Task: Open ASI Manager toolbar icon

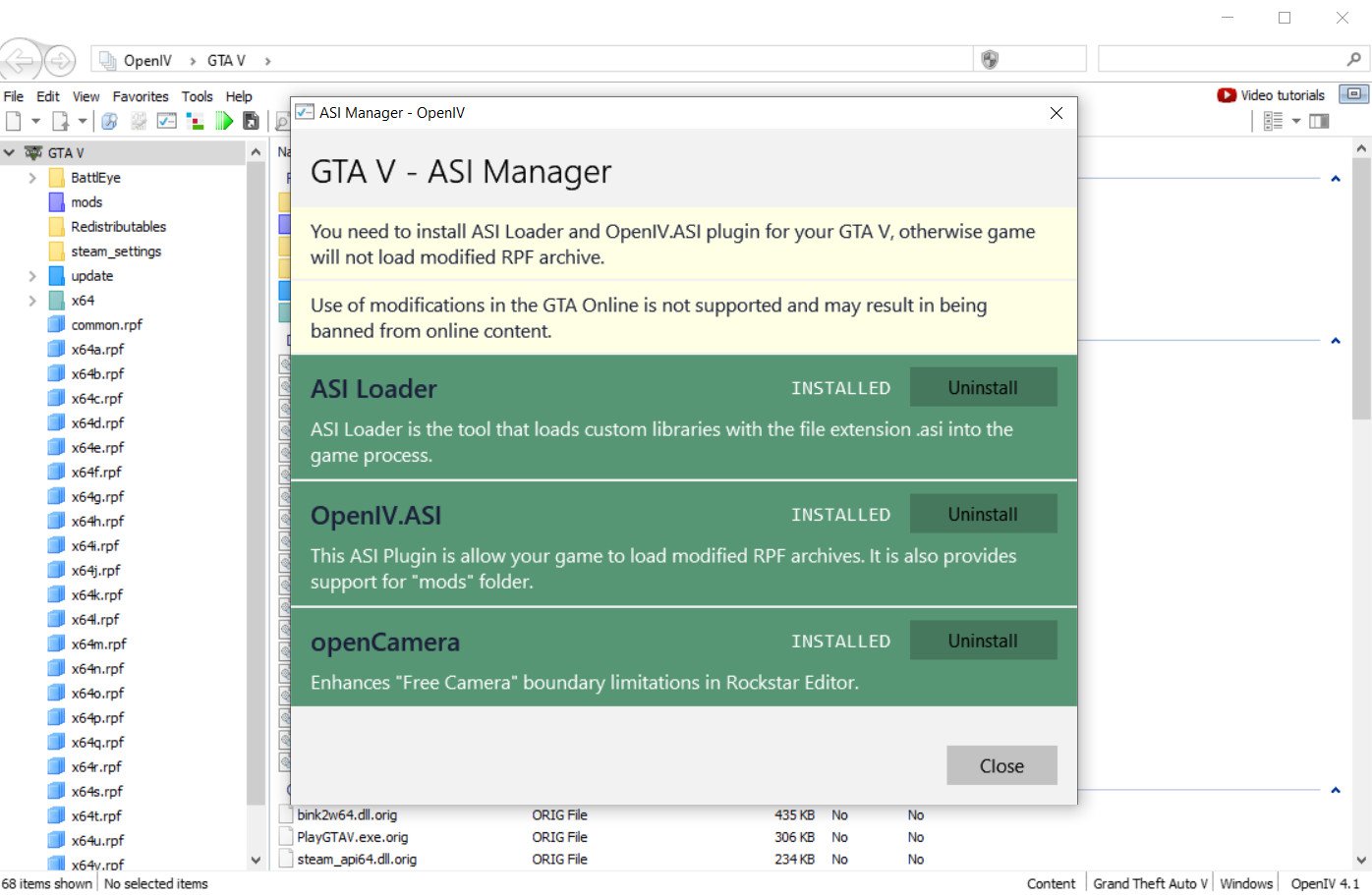Action: click(167, 121)
